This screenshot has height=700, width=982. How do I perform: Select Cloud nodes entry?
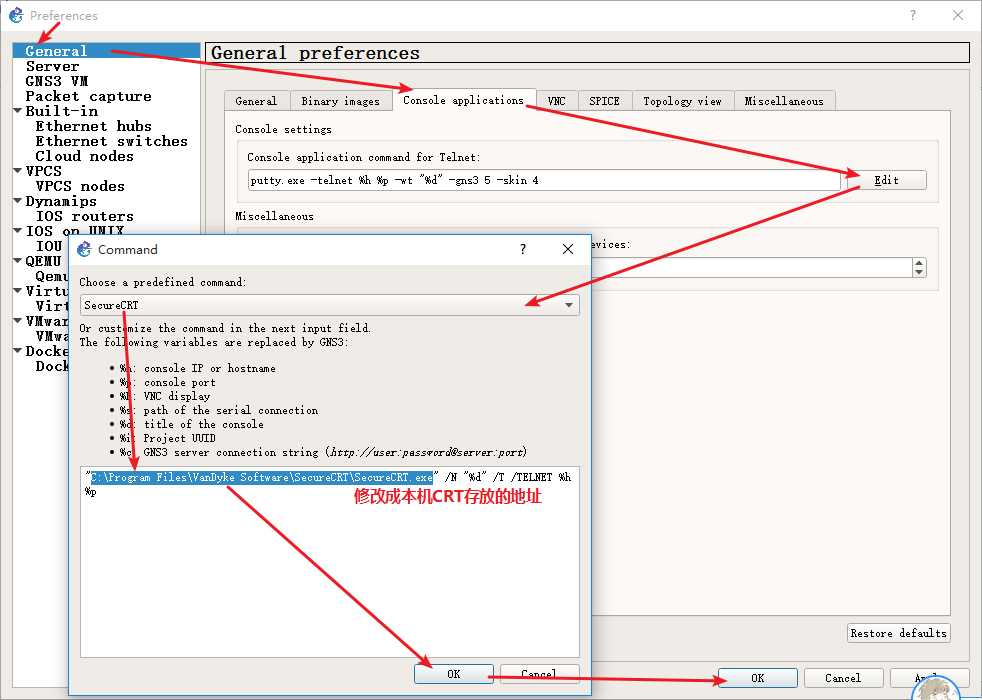[x=85, y=156]
